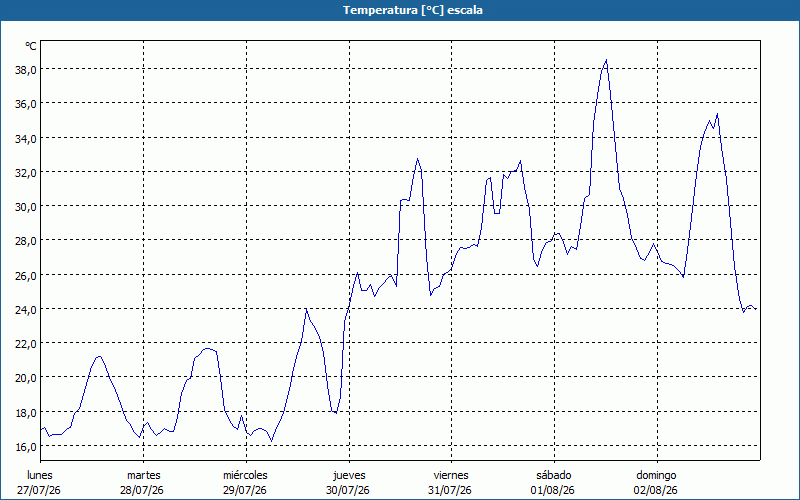The height and width of the screenshot is (500, 800).
Task: Click the lowest curve point on miércoles
Action: [x=271, y=441]
